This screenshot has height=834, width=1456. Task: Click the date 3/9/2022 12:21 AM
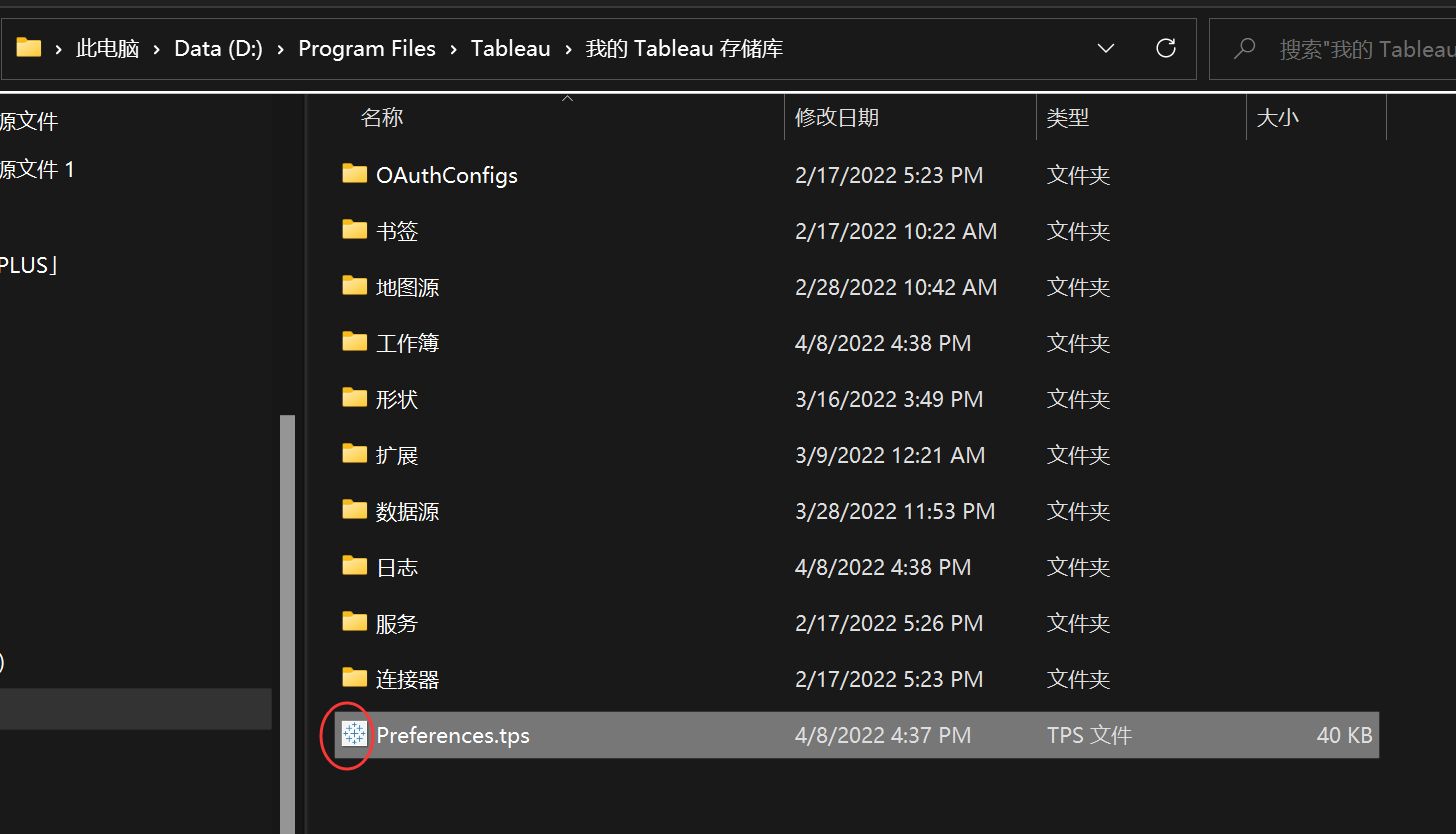[x=890, y=455]
